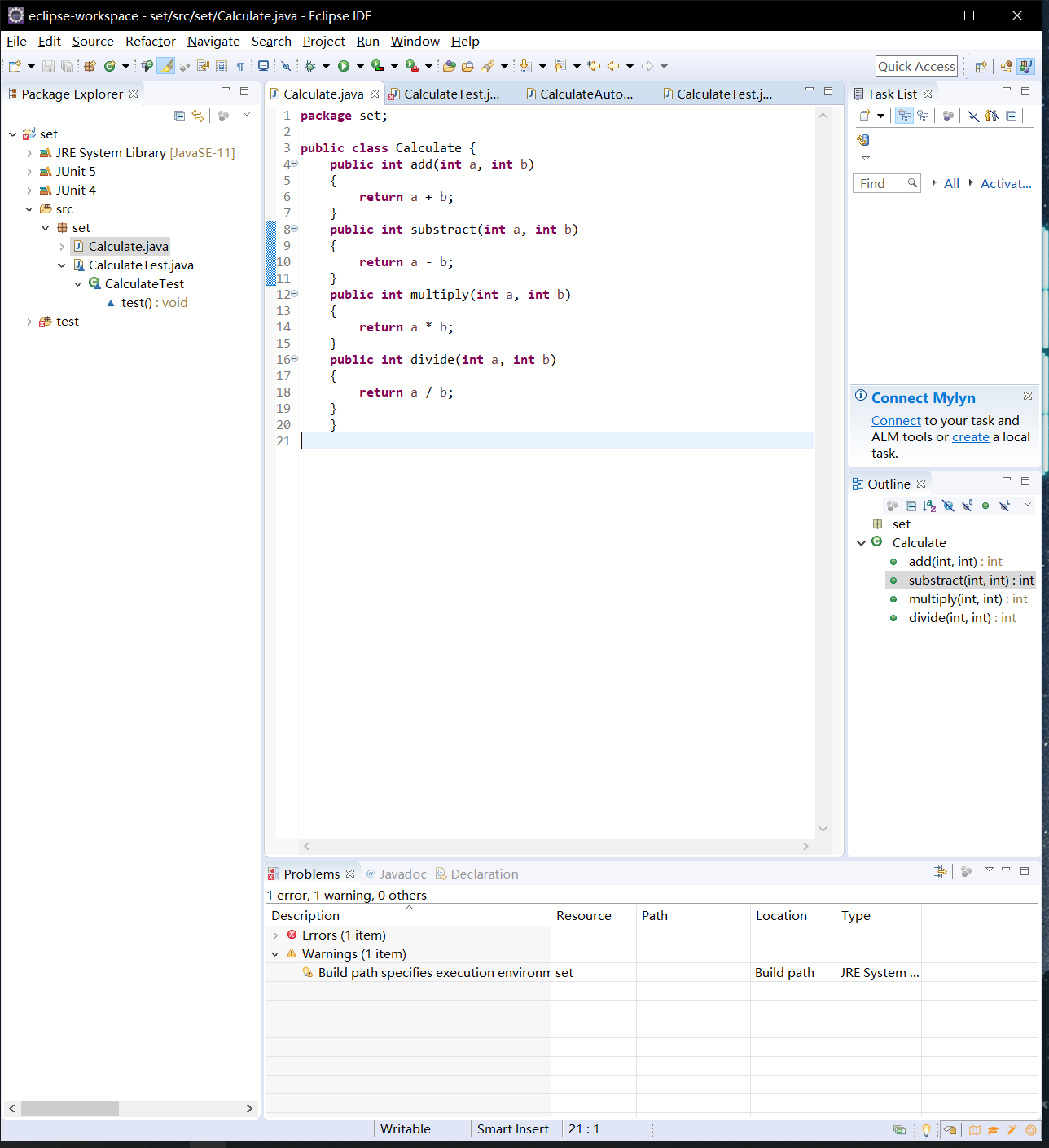
Task: Toggle Hide Fields in Outline view
Action: pyautogui.click(x=948, y=506)
